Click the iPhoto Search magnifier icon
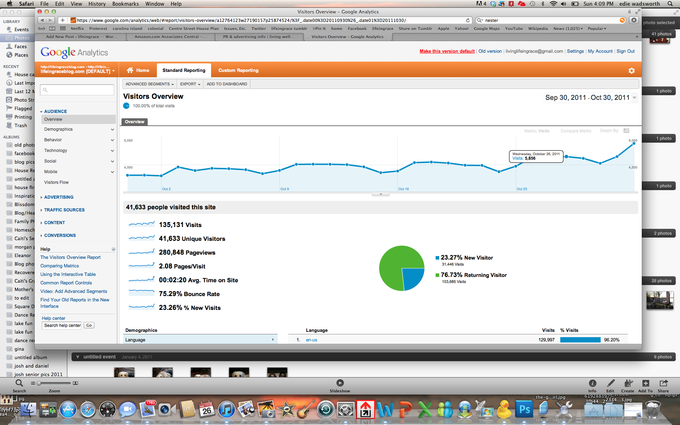Image resolution: width=680 pixels, height=425 pixels. click(x=19, y=383)
